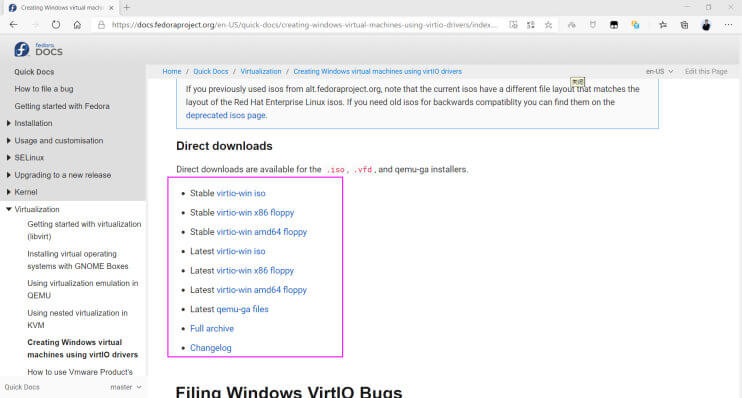Expand the SELinux sidebar section
The image size is (742, 398).
pos(9,158)
